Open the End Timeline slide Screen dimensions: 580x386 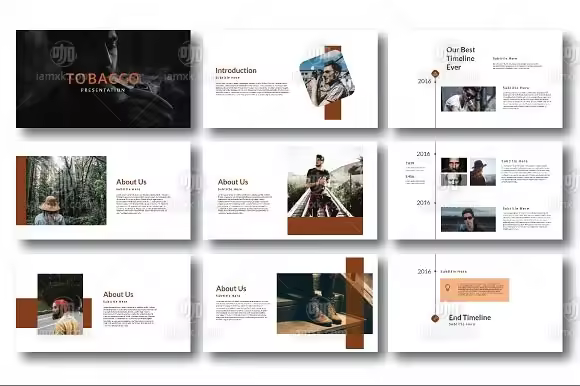coord(475,303)
